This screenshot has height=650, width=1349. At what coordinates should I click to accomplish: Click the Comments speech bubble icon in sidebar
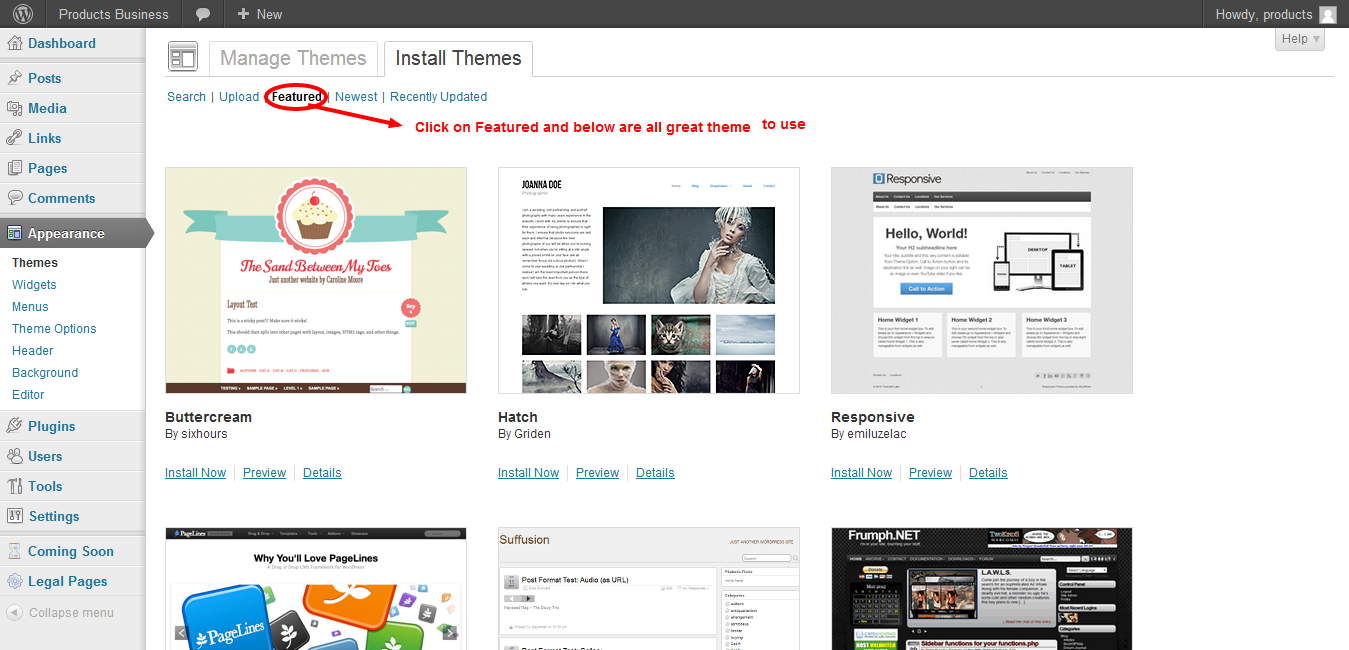pos(15,198)
